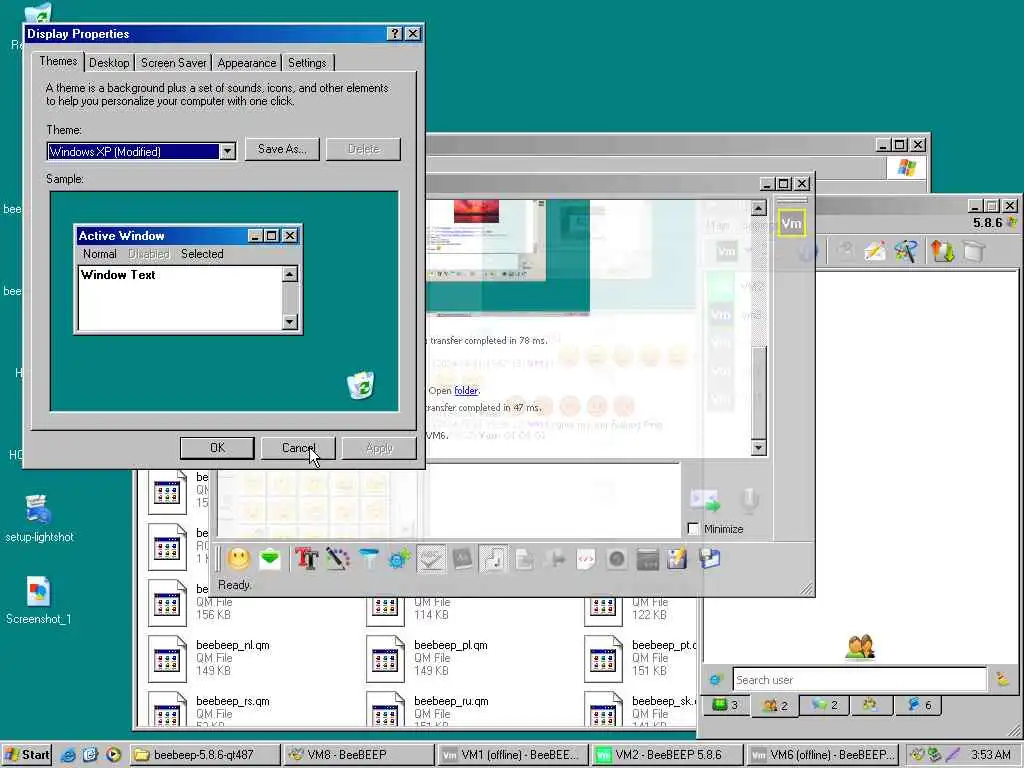Click the Open folder link in chat
This screenshot has height=768, width=1024.
[466, 391]
